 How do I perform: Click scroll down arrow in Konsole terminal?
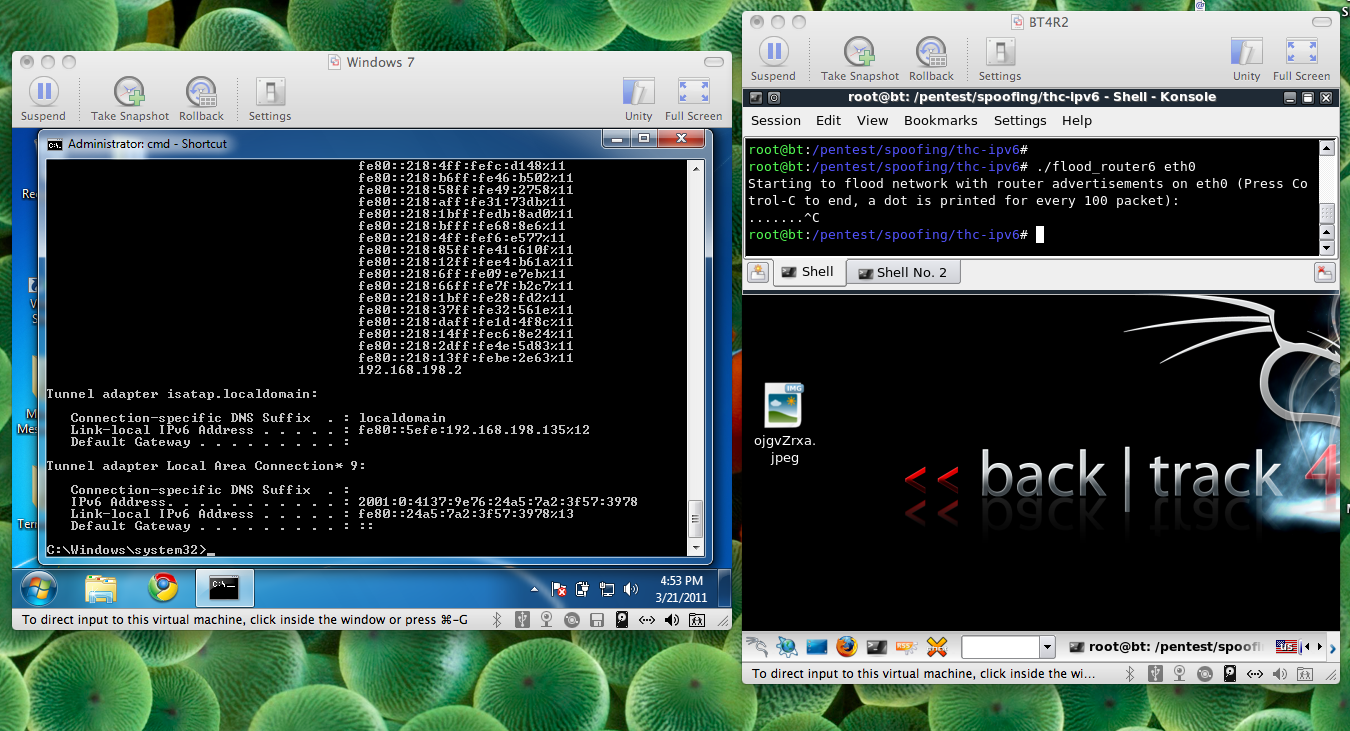point(1327,247)
